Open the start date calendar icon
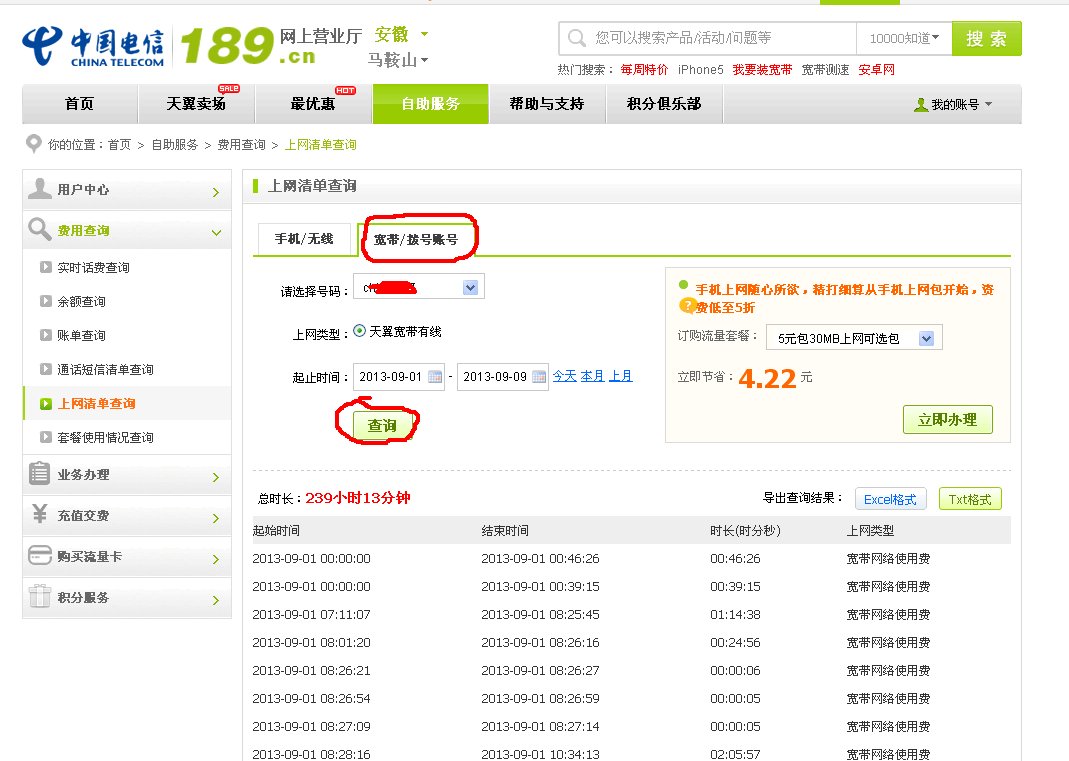Screen dimensions: 1069x761 [435, 377]
